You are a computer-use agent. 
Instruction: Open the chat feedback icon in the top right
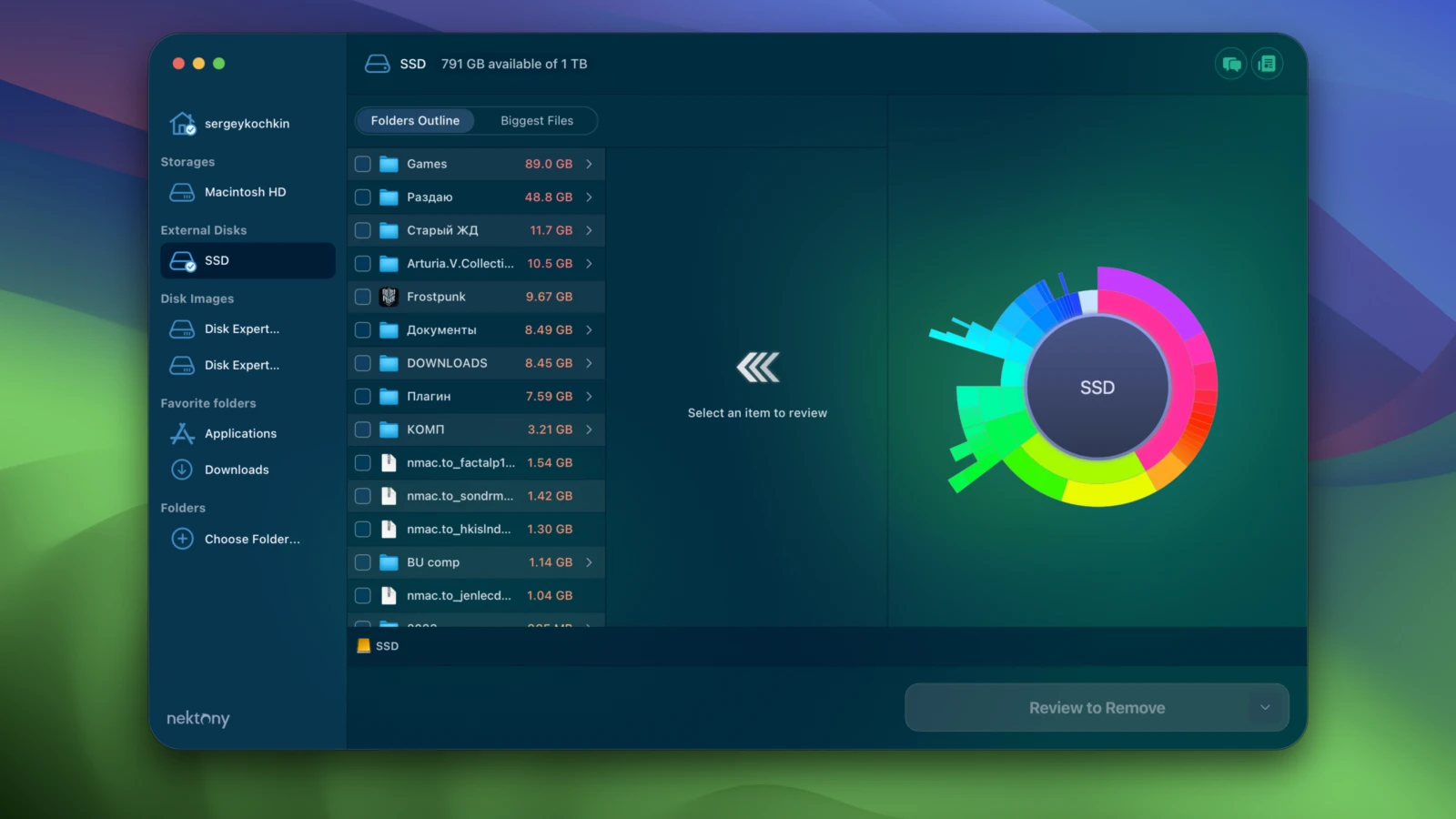point(1231,64)
